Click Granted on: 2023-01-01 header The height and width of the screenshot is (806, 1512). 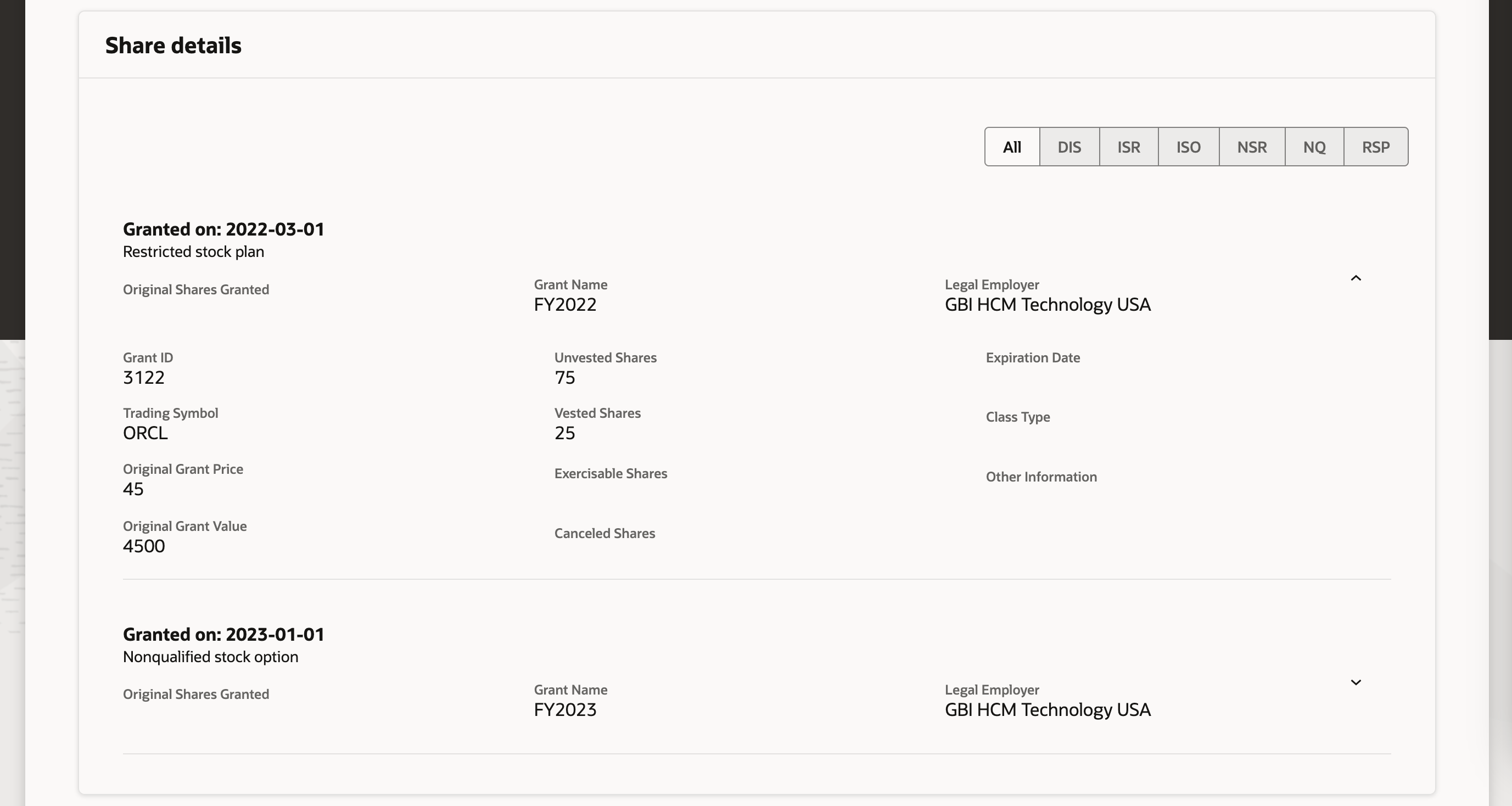(x=223, y=634)
